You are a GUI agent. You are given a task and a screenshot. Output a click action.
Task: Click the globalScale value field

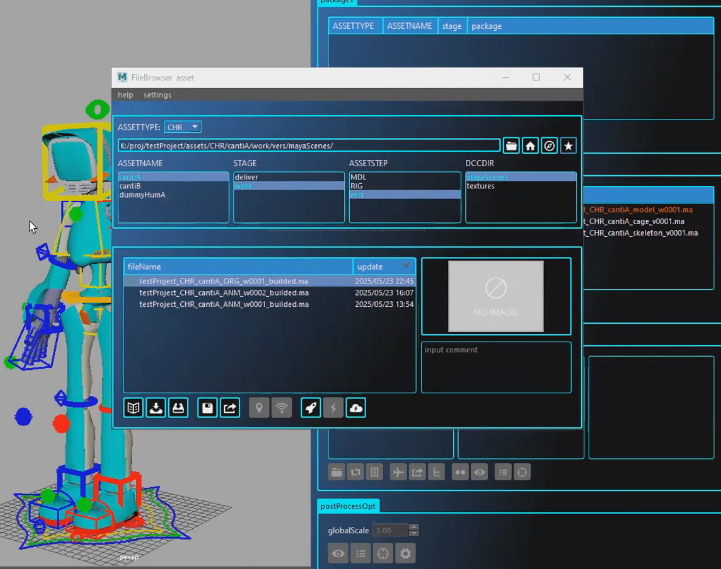point(390,530)
